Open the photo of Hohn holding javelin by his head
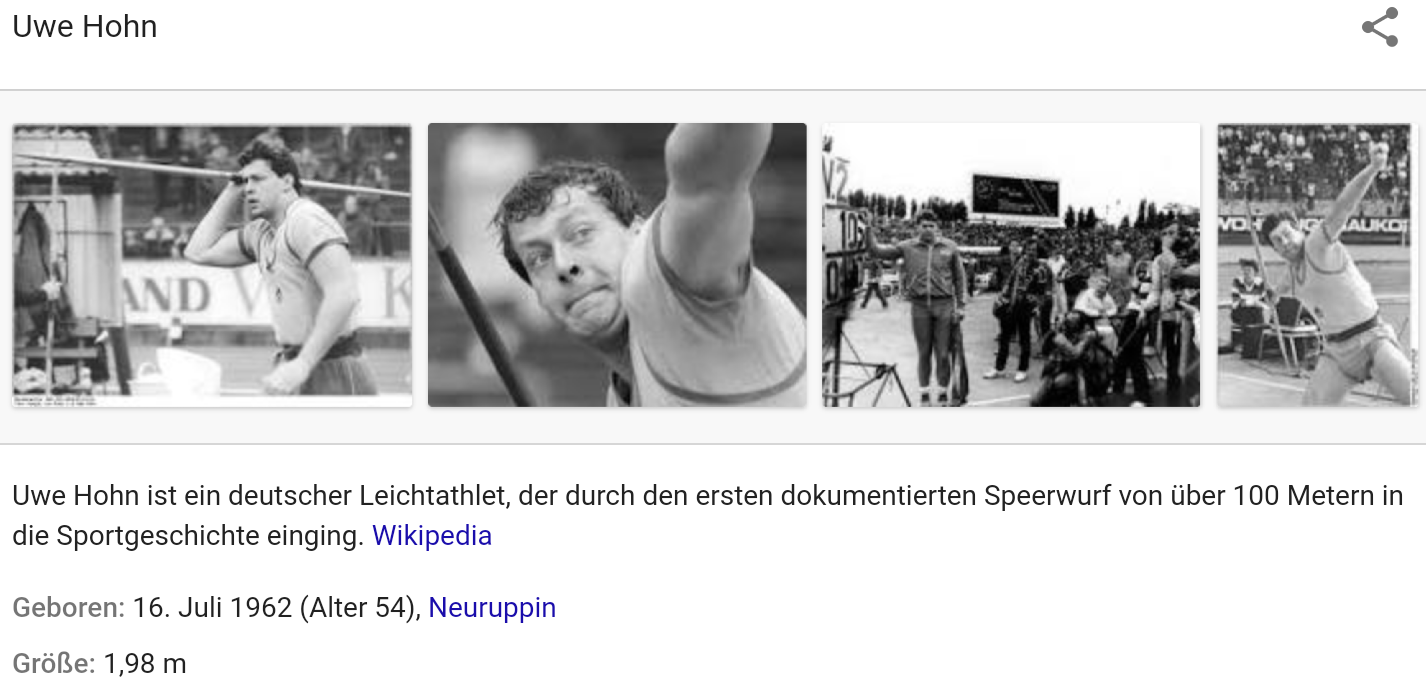The width and height of the screenshot is (1426, 687). [x=212, y=265]
